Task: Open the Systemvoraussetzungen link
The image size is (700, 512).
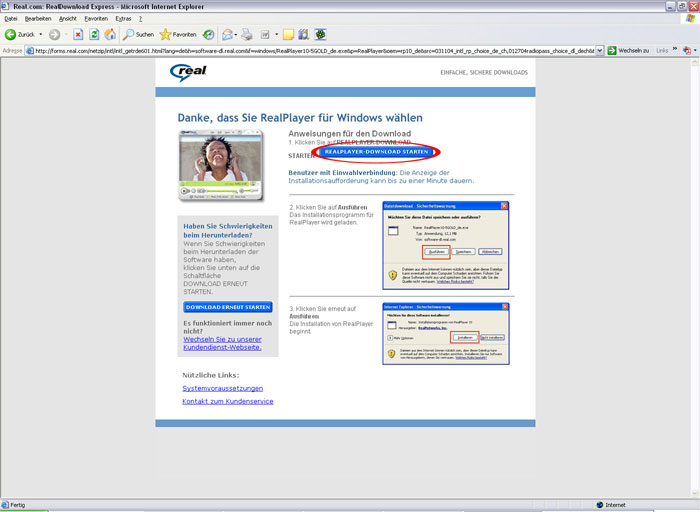Action: (222, 388)
